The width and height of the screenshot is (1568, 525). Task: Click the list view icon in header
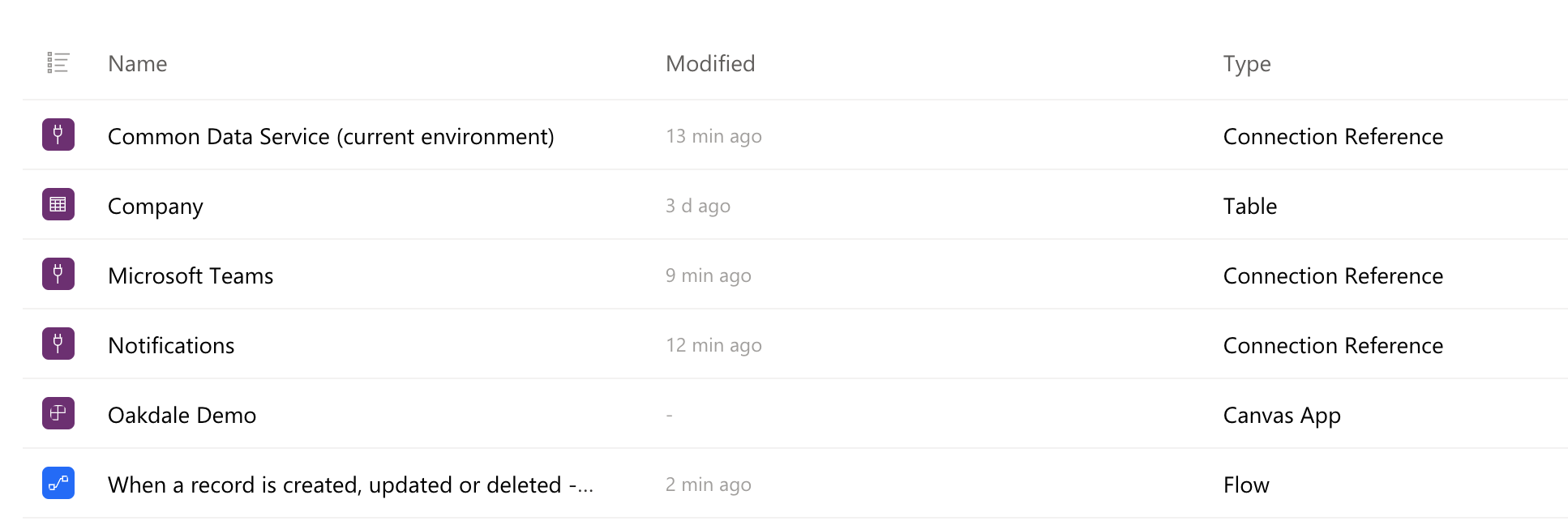[x=58, y=63]
